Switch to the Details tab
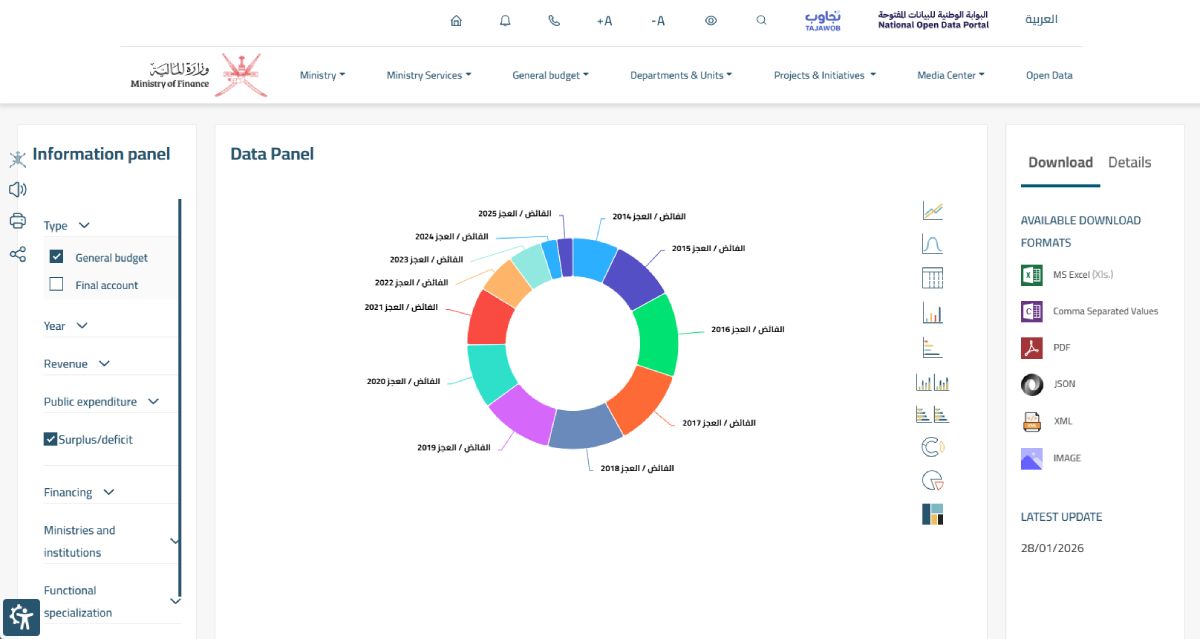1200x639 pixels. pyautogui.click(x=1130, y=162)
